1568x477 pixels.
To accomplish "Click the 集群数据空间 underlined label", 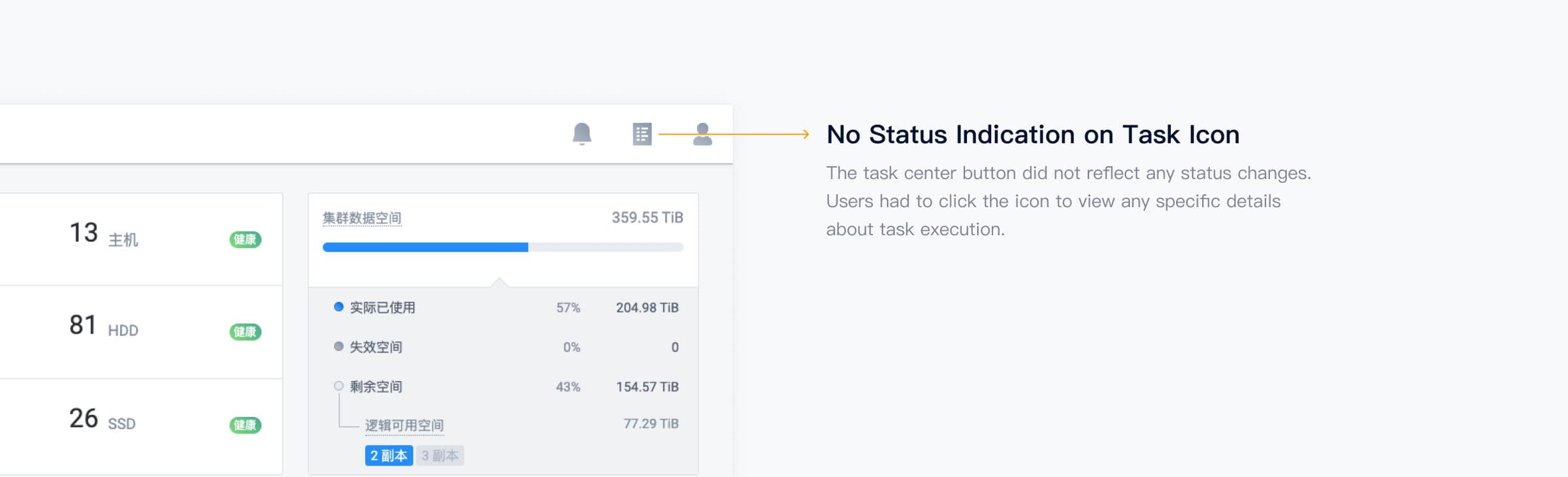I will (362, 218).
